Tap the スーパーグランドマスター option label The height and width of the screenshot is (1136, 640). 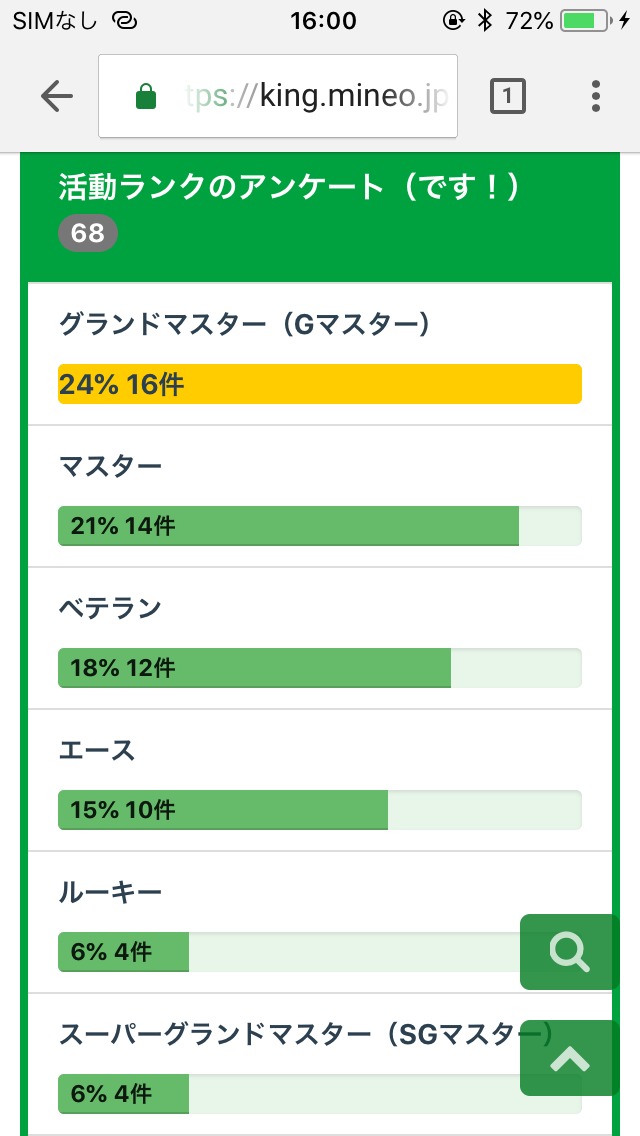[x=290, y=1034]
